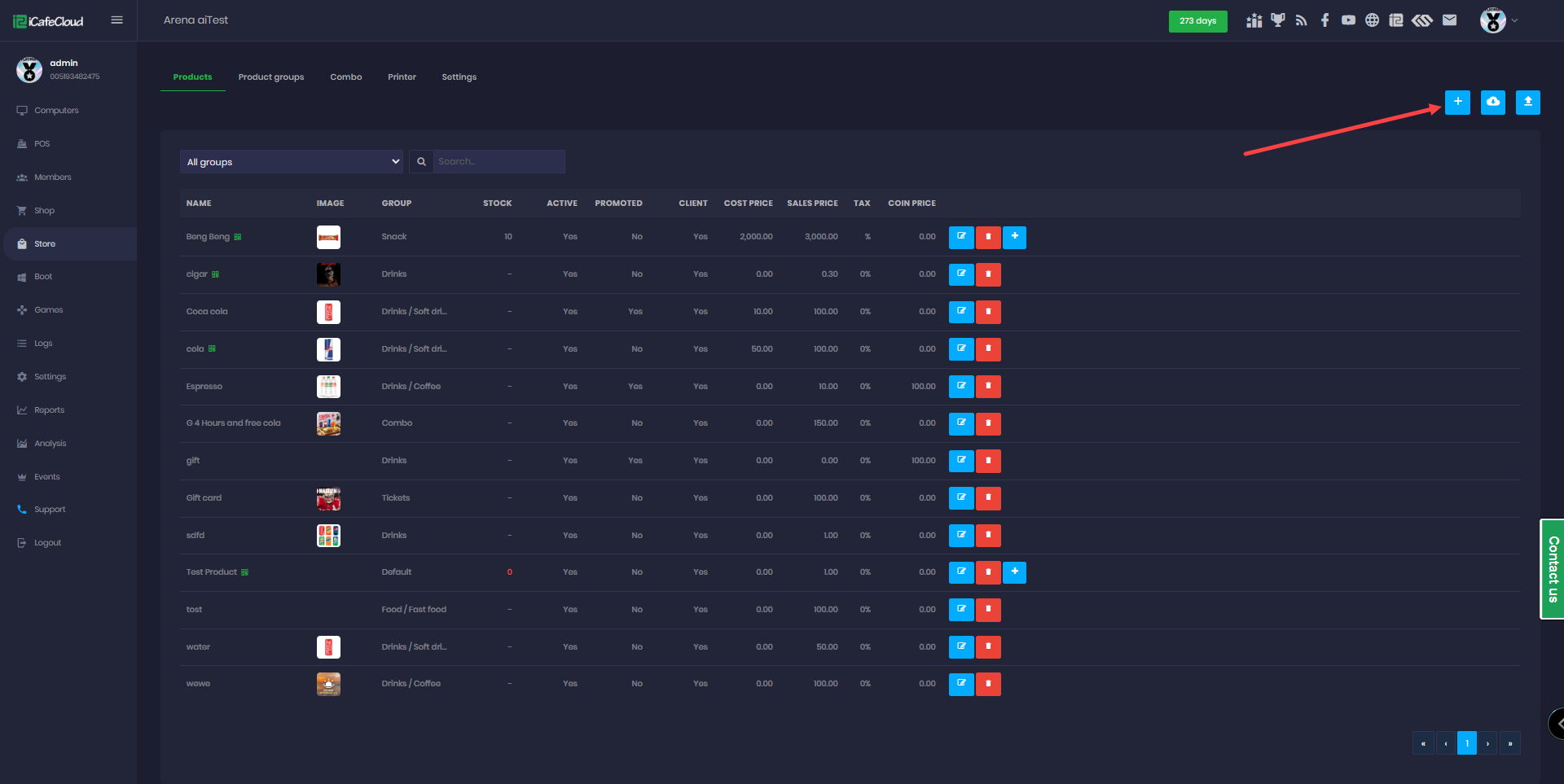Click the 273 days license button

(x=1197, y=21)
